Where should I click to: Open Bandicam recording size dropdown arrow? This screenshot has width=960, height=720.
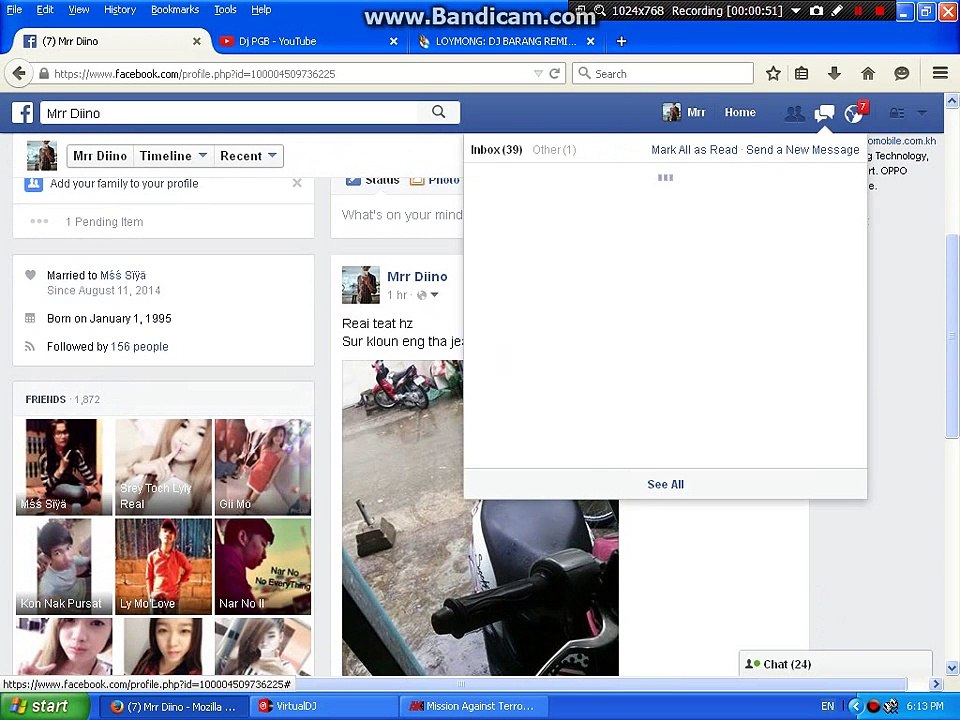(795, 10)
